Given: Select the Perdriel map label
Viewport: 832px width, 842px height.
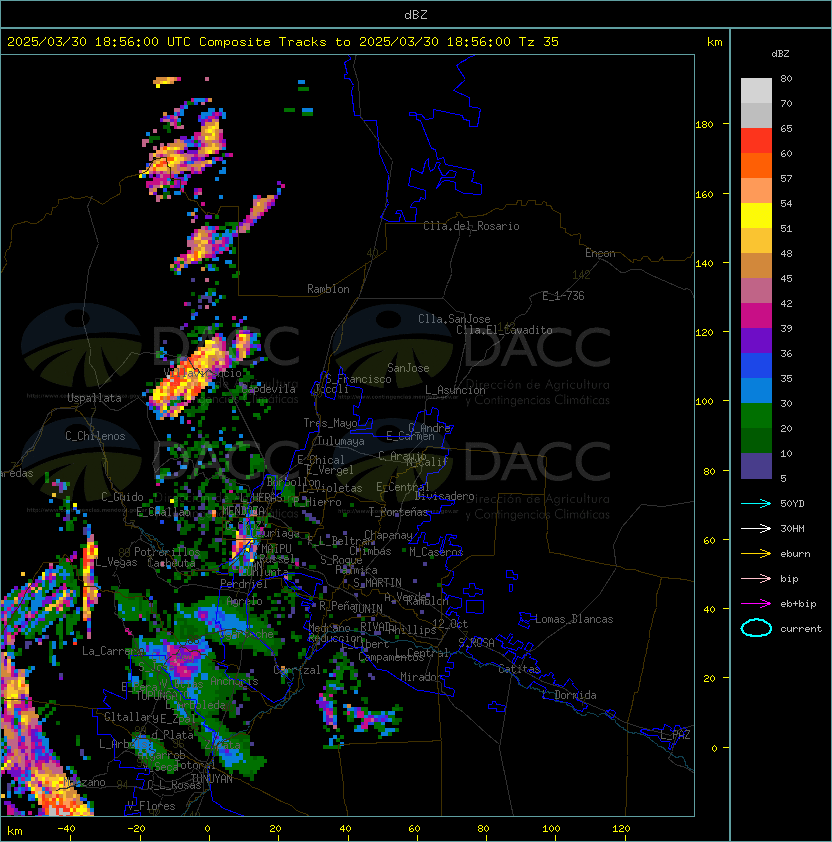Looking at the screenshot, I should [x=243, y=584].
